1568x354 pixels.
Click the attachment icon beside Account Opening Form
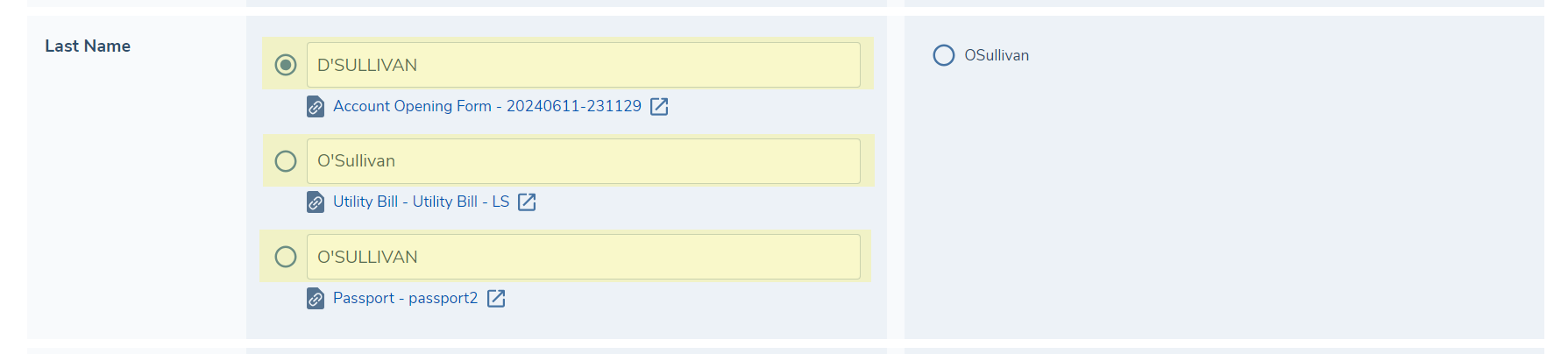(316, 107)
